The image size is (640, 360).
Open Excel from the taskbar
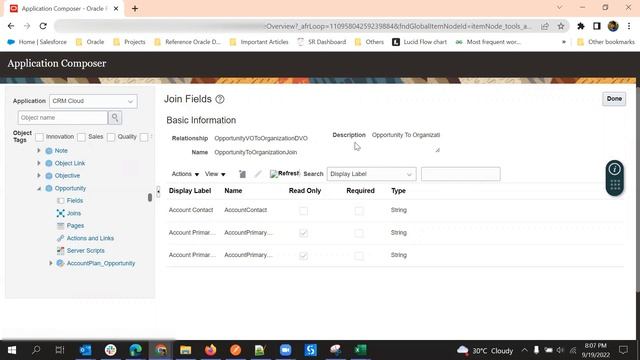(360, 350)
